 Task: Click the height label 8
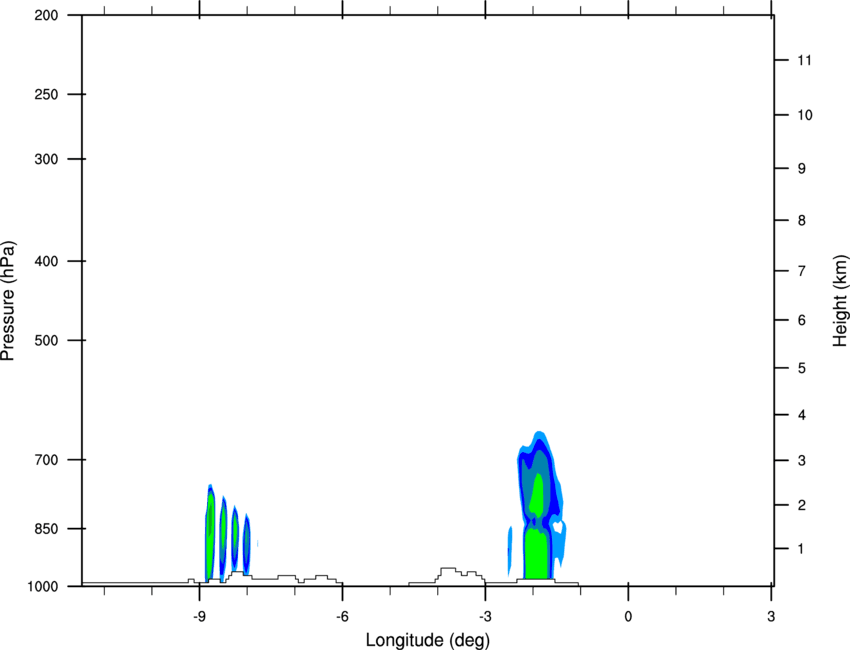802,220
